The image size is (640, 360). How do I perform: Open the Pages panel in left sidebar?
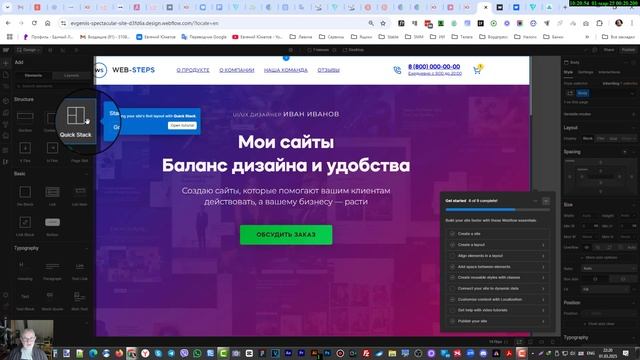coord(5,75)
